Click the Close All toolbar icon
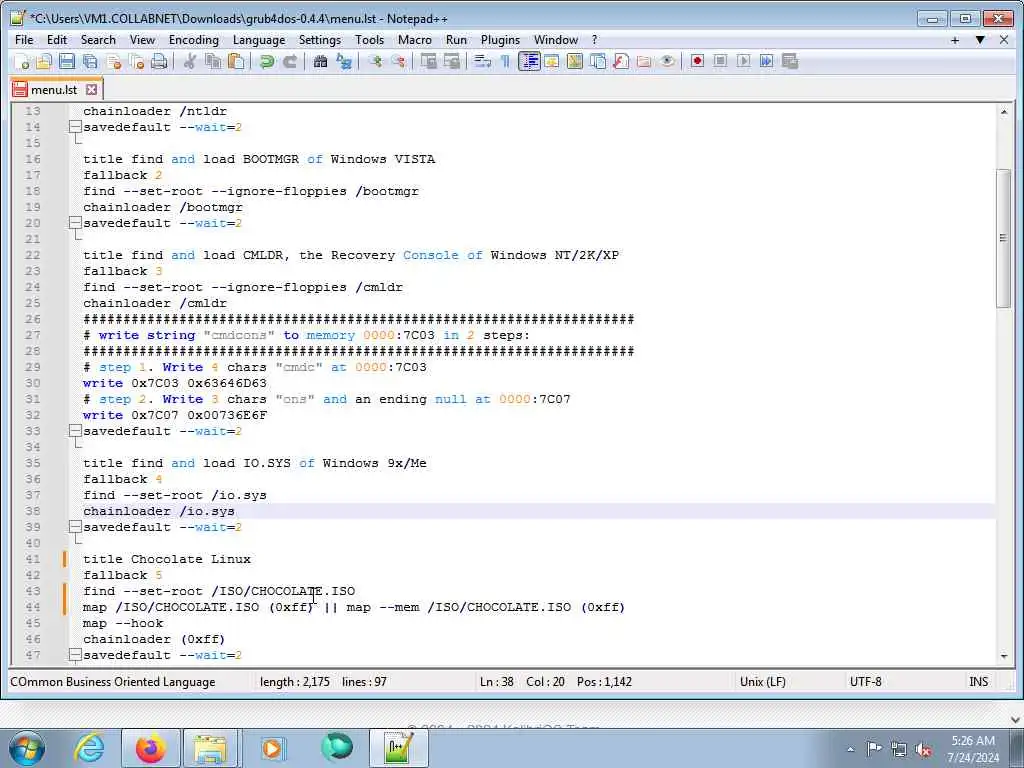Viewport: 1024px width, 768px height. click(136, 61)
